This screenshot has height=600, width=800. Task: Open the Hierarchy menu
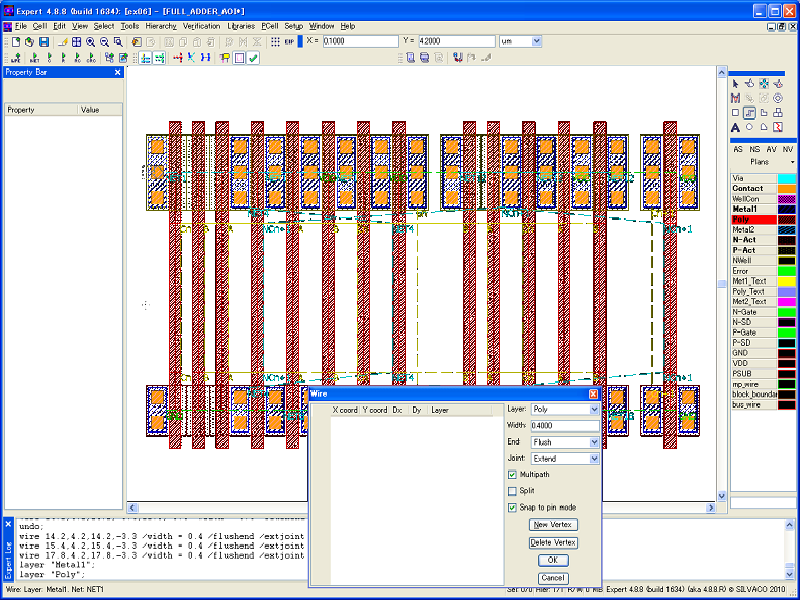point(161,25)
